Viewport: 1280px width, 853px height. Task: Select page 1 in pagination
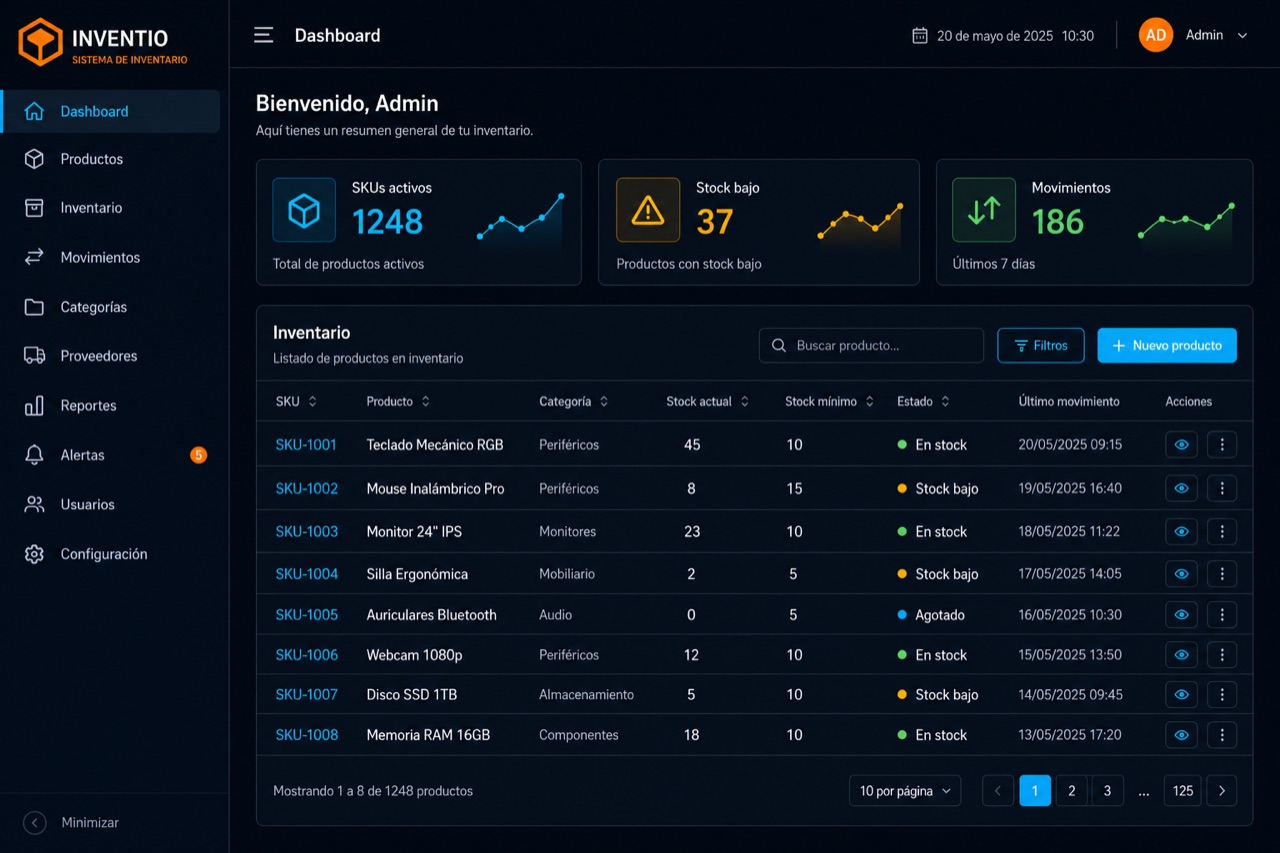1035,790
